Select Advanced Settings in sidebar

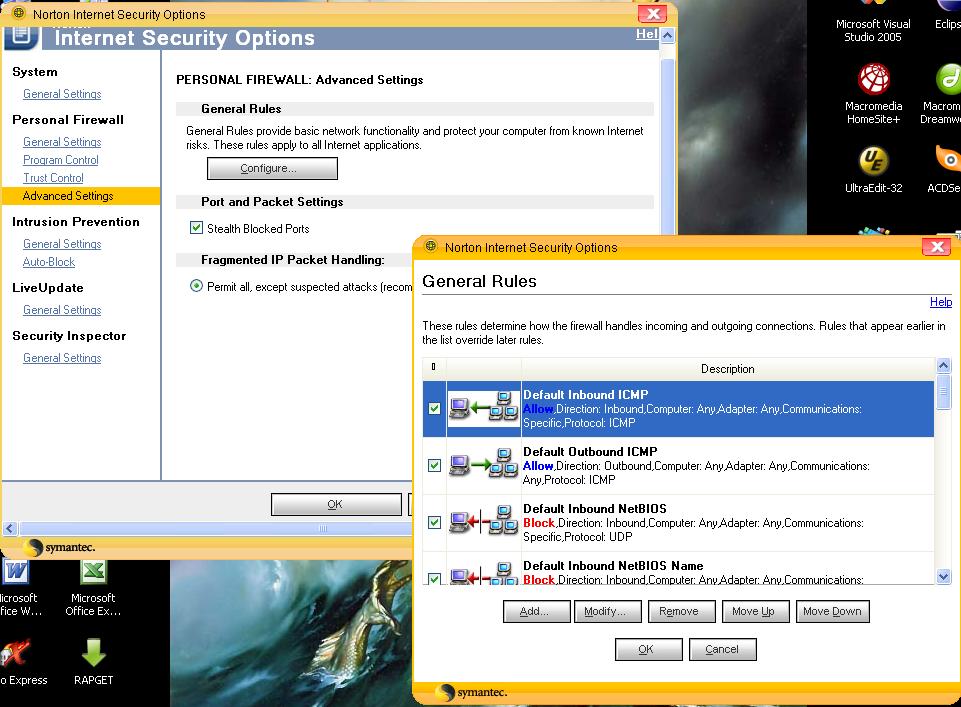pos(81,195)
